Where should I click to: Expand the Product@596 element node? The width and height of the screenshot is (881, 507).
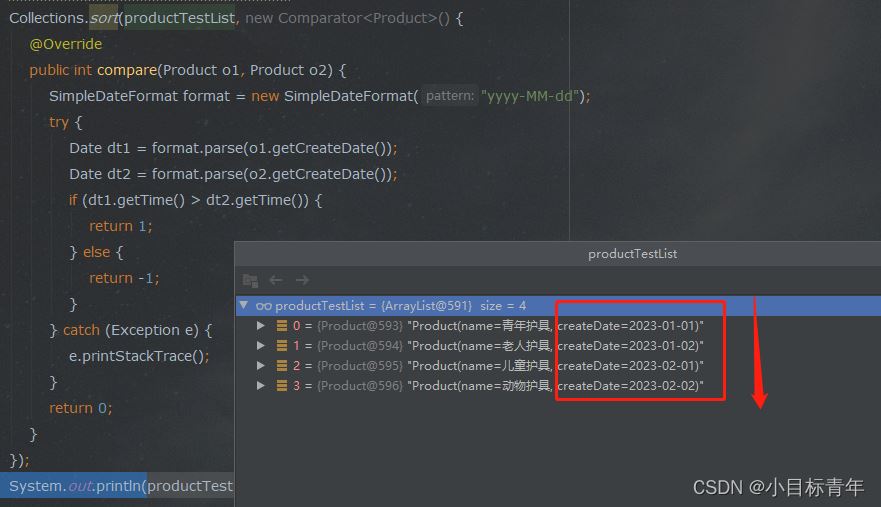(x=262, y=386)
